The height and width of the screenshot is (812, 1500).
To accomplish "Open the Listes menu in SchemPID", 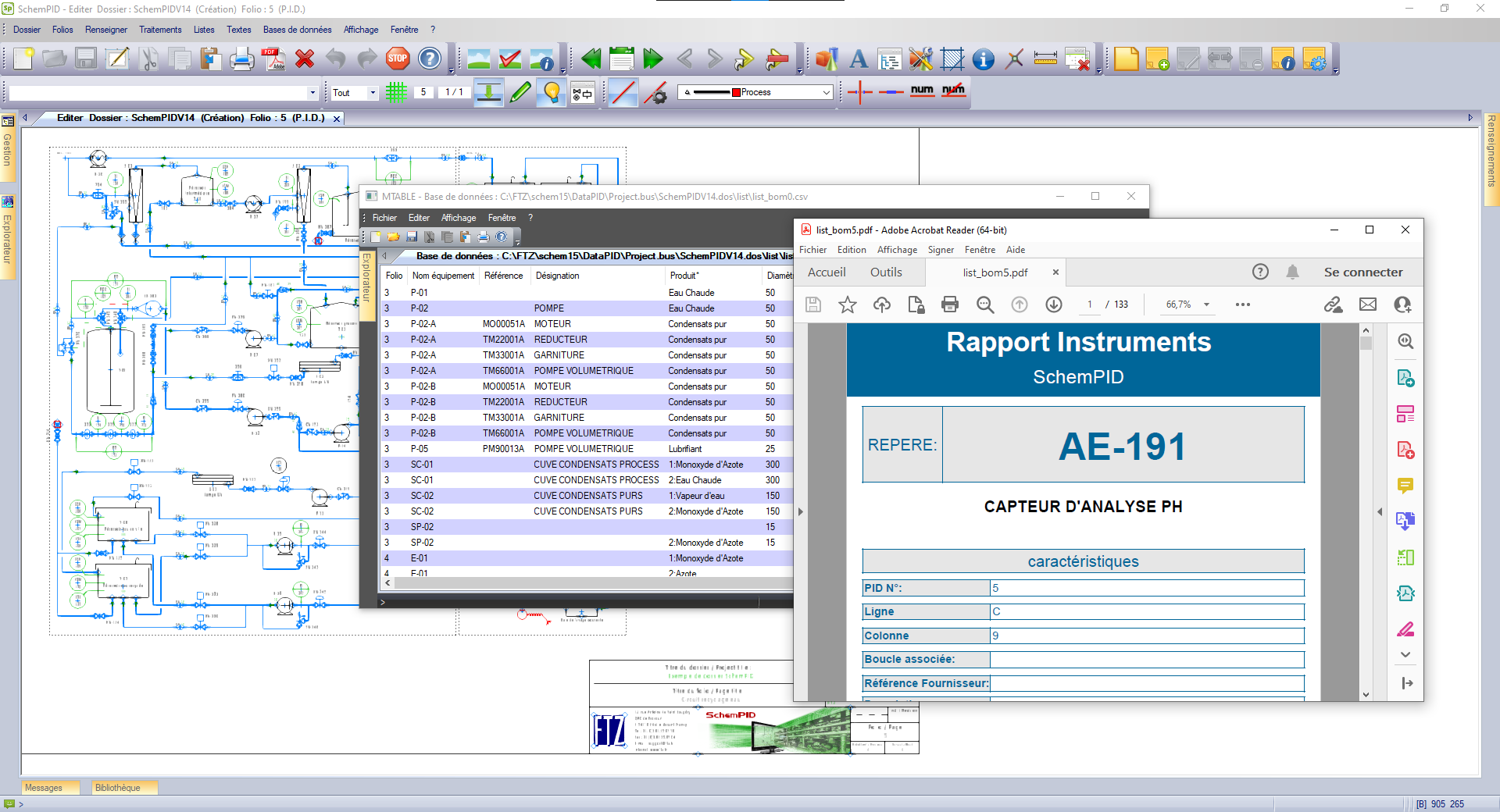I will [x=204, y=30].
